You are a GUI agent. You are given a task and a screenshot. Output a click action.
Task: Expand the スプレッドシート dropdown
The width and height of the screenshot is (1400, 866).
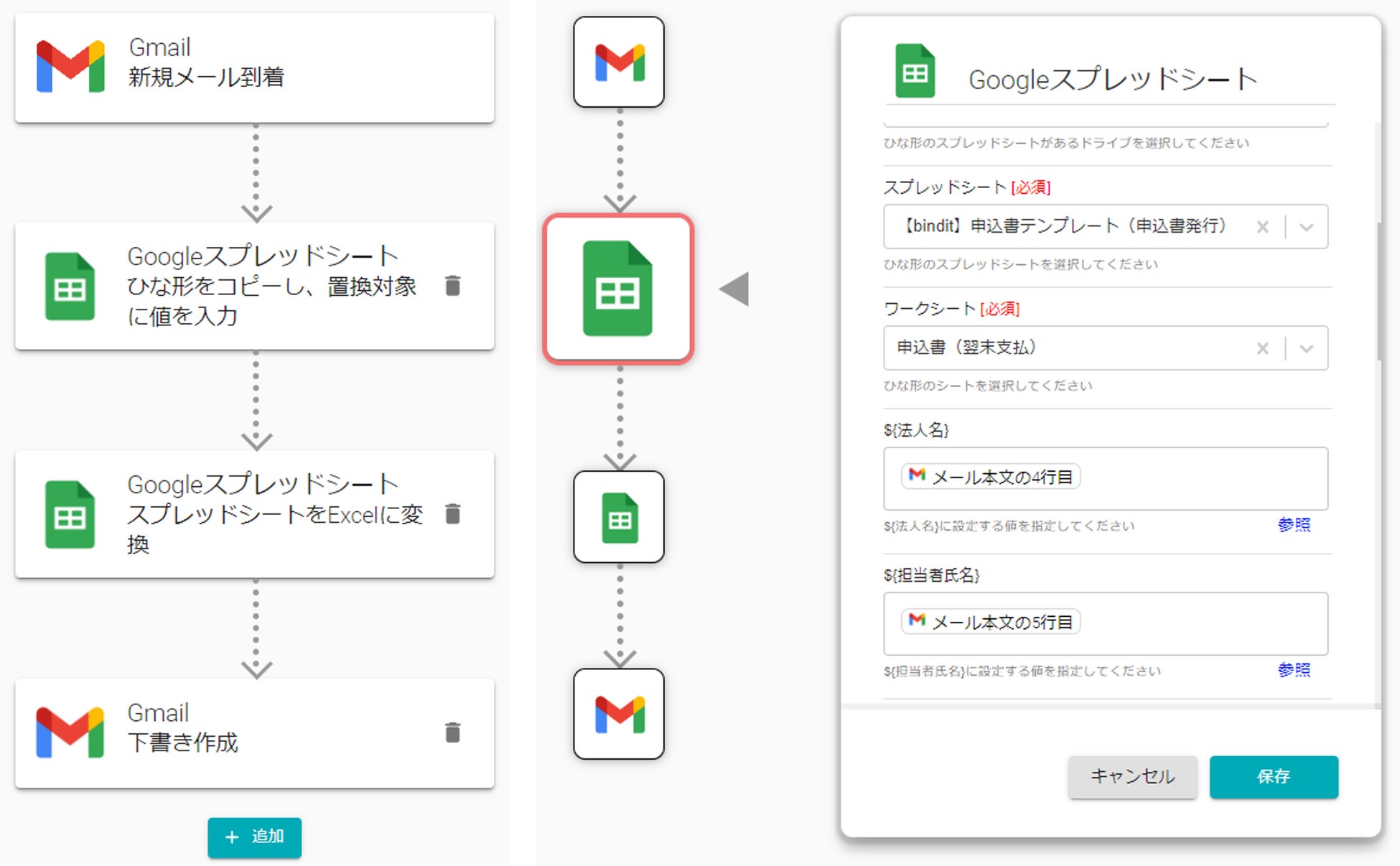tap(1307, 228)
